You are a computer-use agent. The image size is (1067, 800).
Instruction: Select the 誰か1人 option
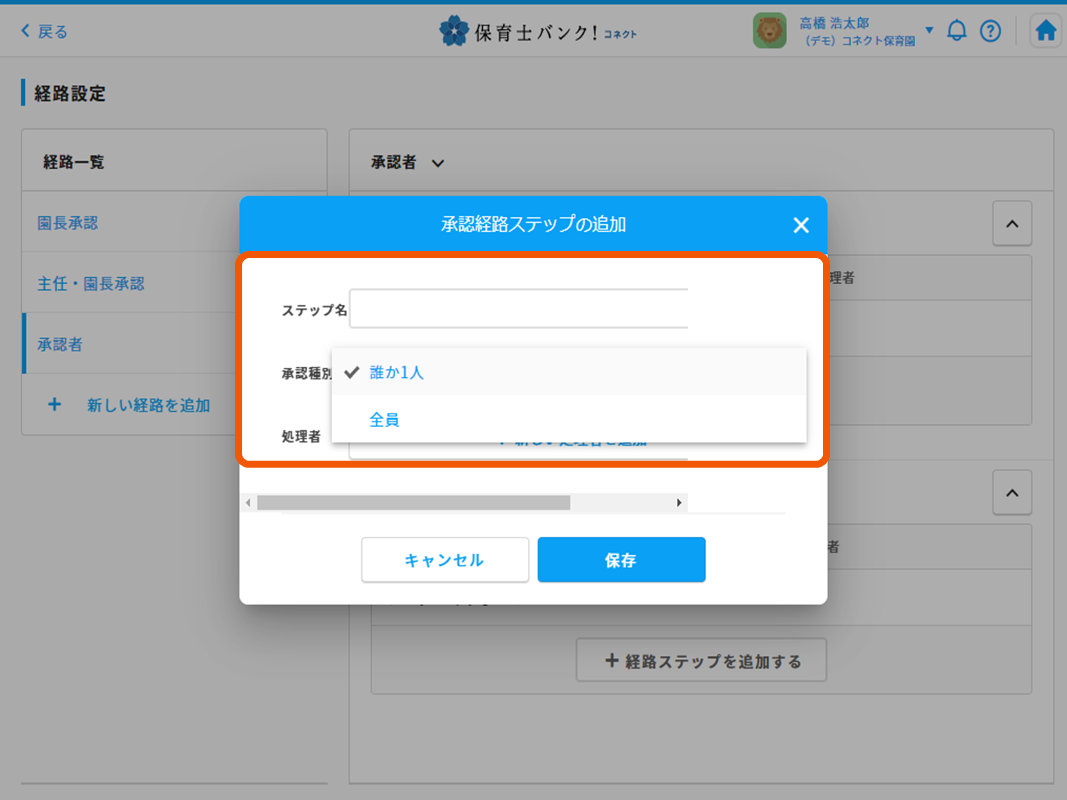[397, 372]
